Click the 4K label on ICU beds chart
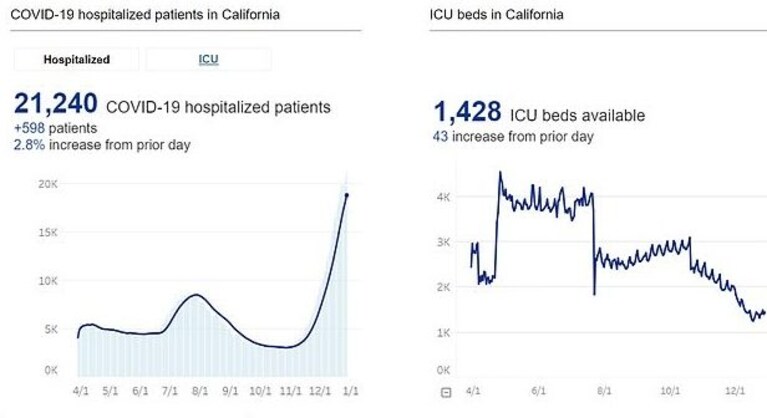Screen dimensions: 767x418 (x=443, y=197)
